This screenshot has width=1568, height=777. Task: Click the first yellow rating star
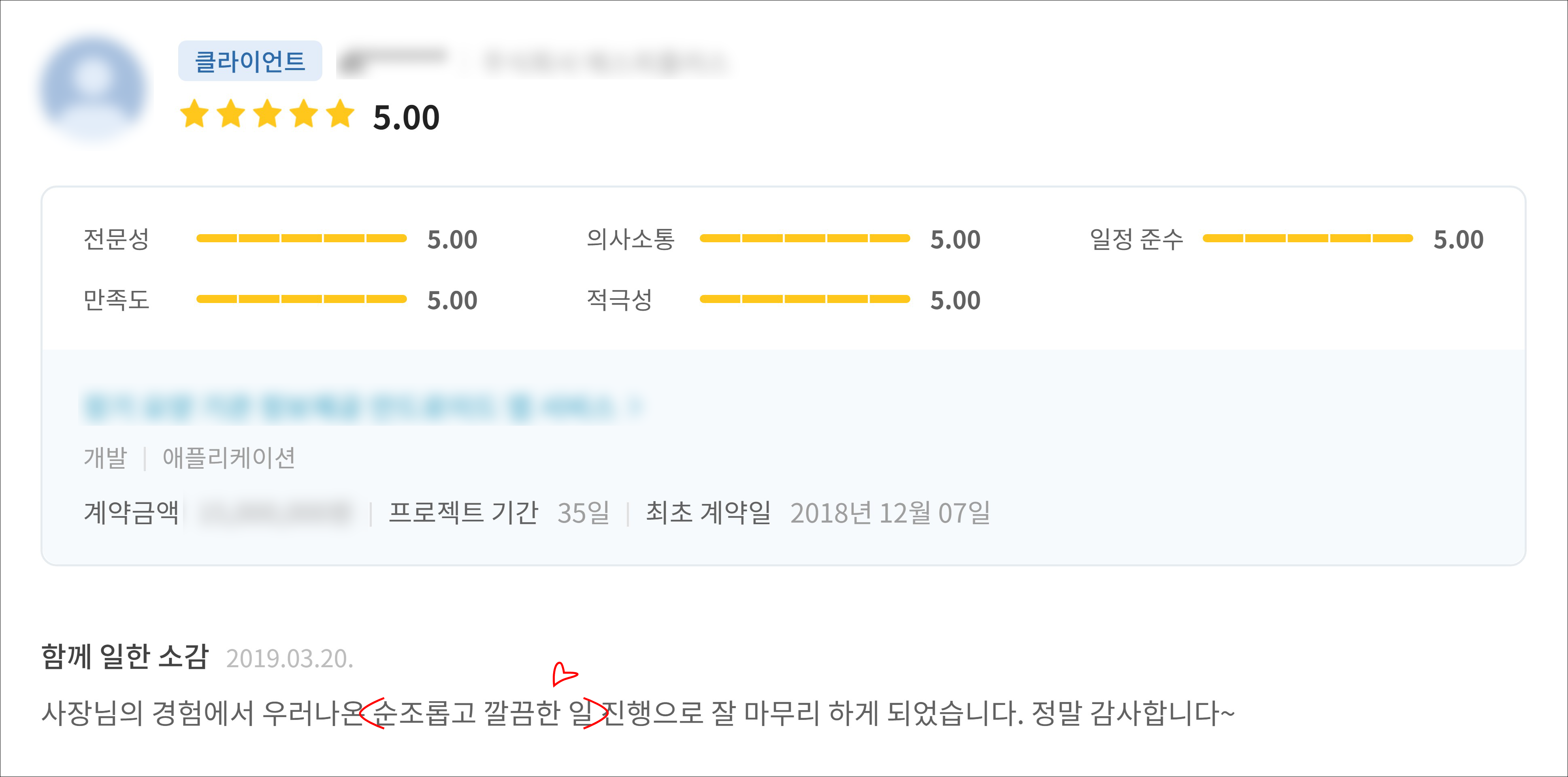(195, 114)
